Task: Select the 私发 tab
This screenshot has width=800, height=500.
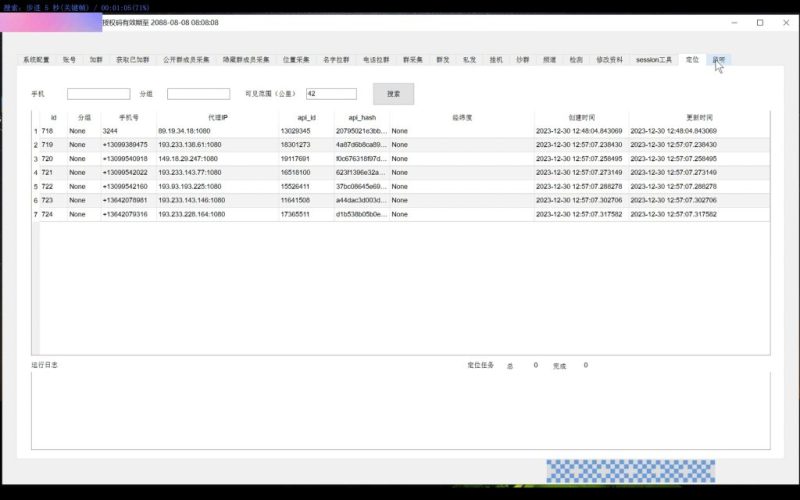Action: pos(469,60)
